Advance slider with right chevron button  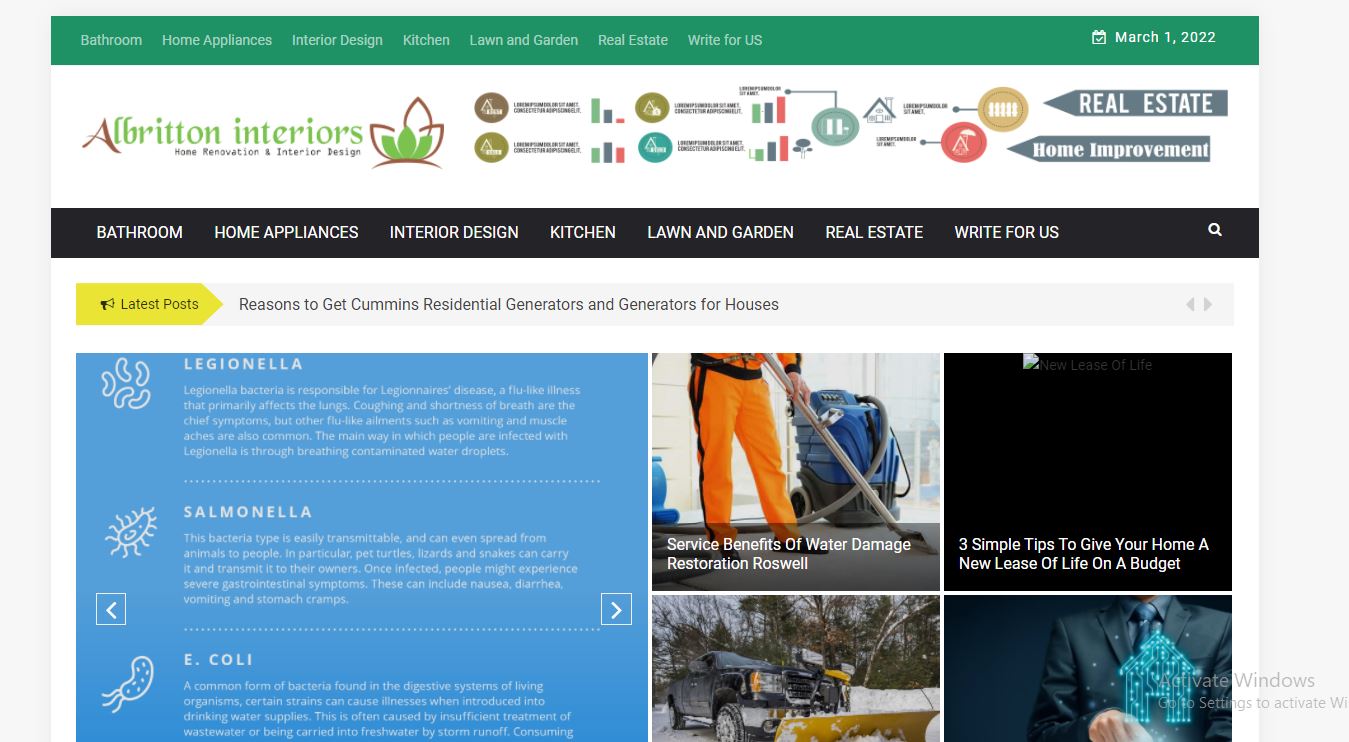point(616,609)
